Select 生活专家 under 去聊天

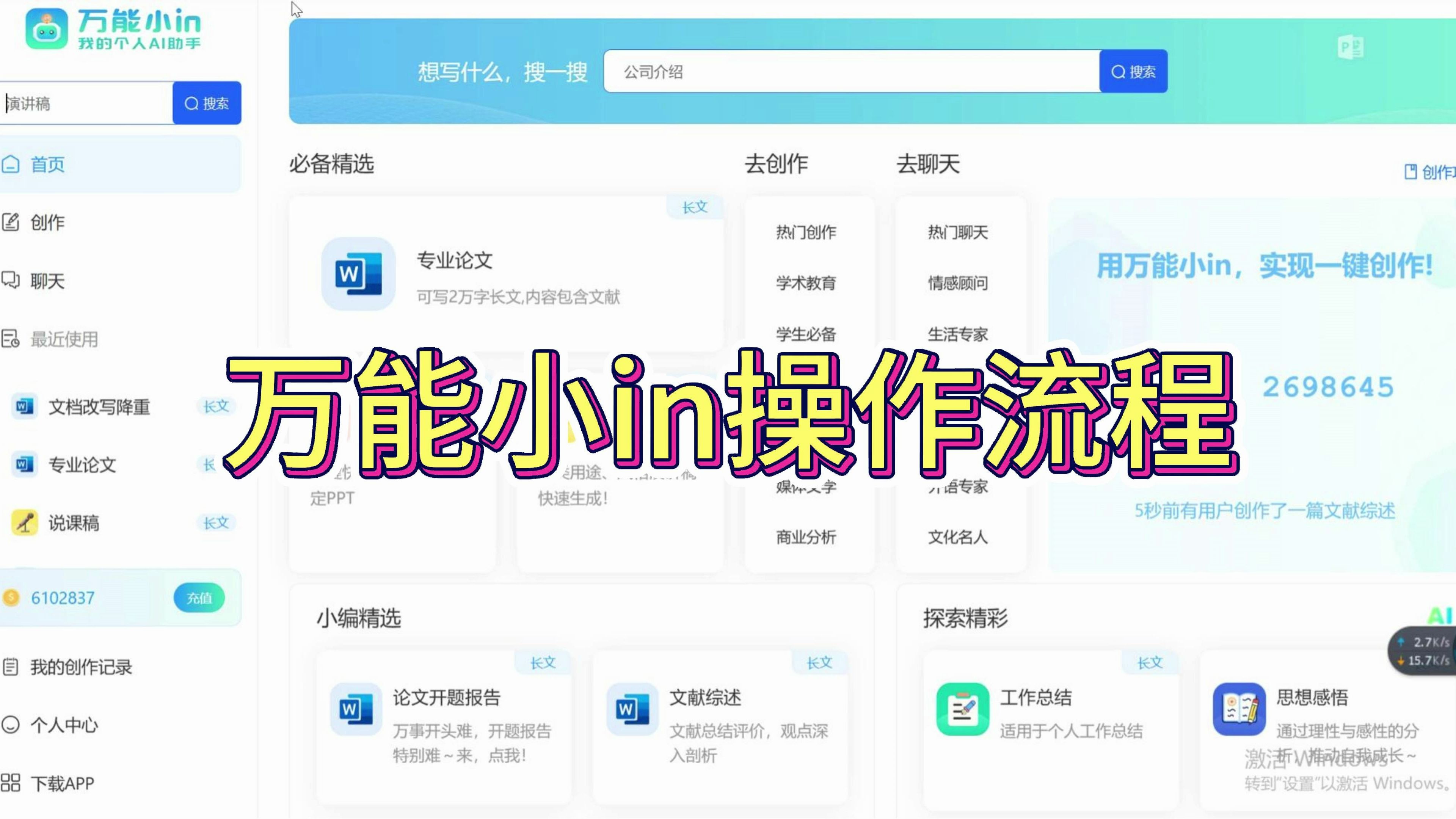(957, 334)
